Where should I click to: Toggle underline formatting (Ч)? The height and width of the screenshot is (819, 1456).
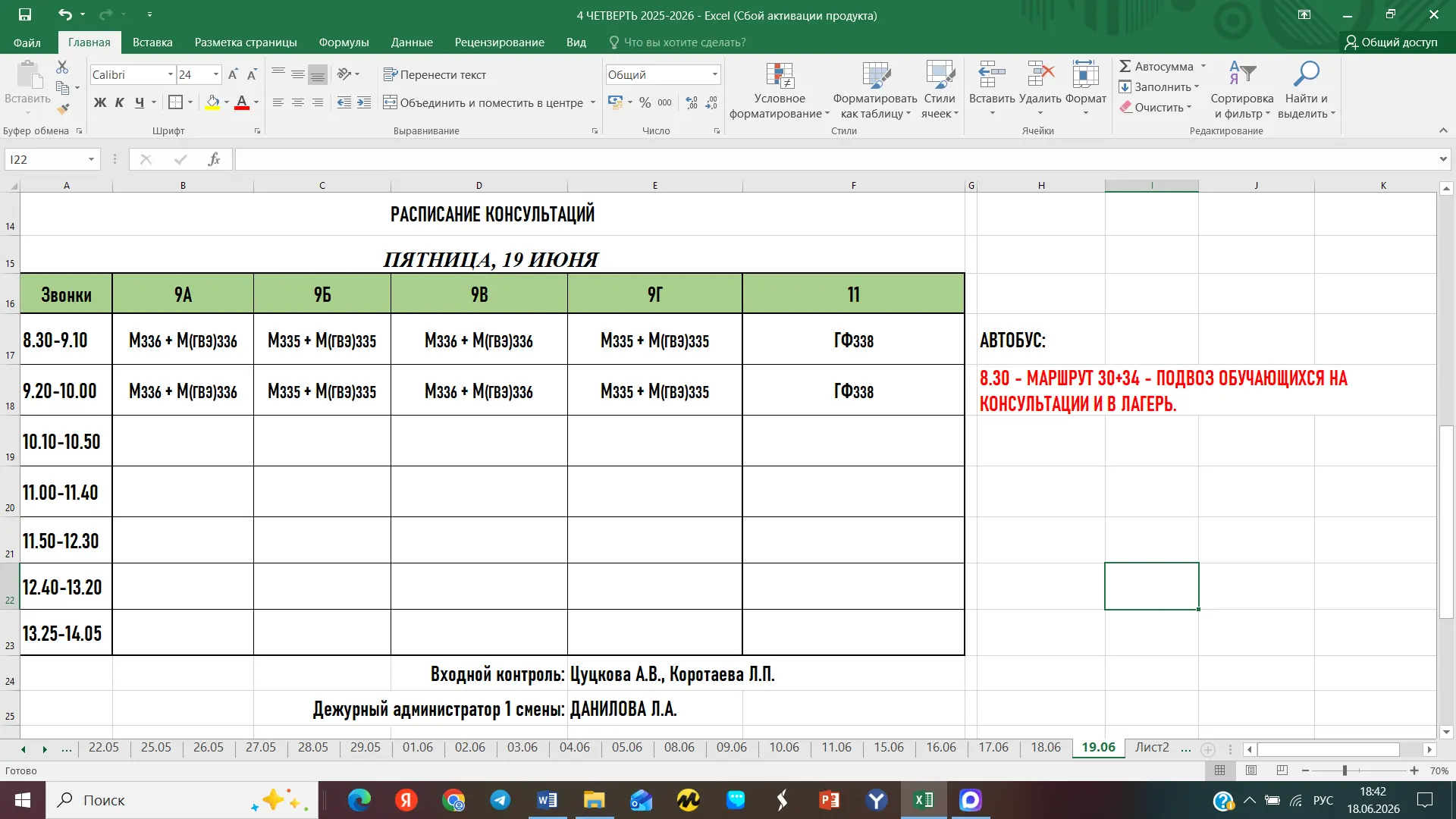click(140, 102)
